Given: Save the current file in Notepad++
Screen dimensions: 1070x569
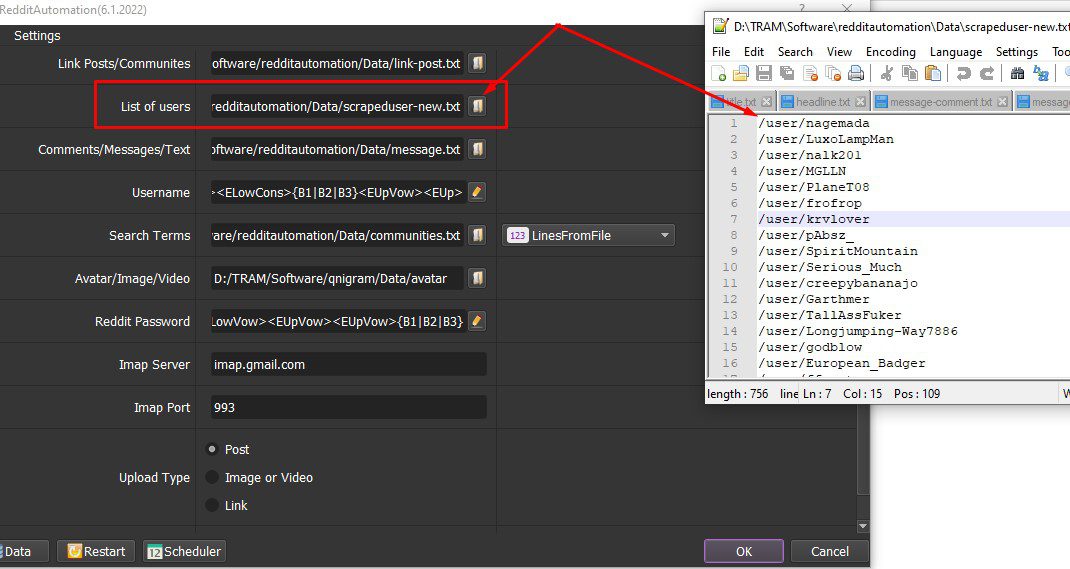Looking at the screenshot, I should coord(764,74).
